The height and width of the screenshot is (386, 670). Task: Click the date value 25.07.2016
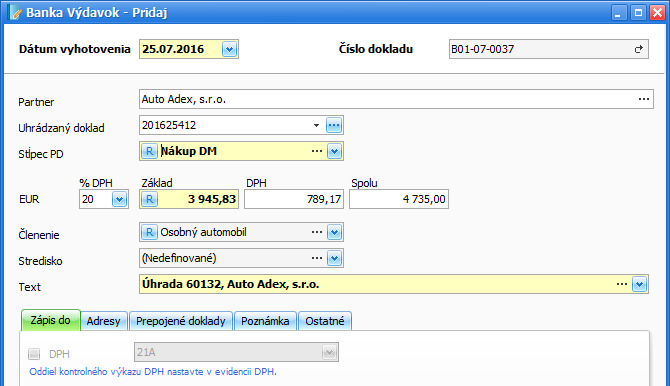click(x=173, y=49)
